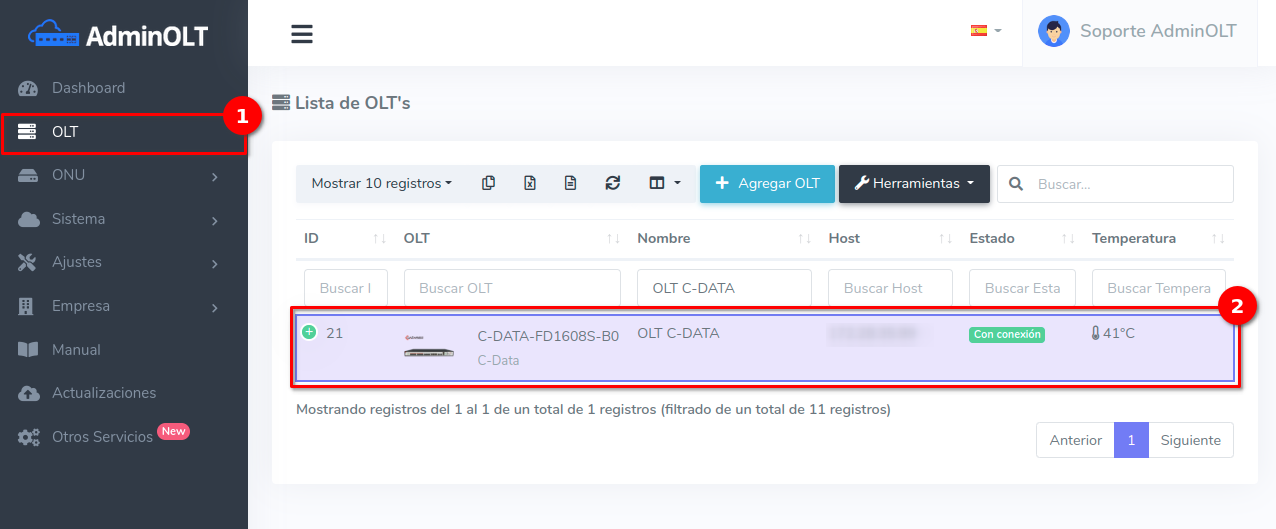Expand the ONU sidebar menu
The width and height of the screenshot is (1276, 529).
124,176
